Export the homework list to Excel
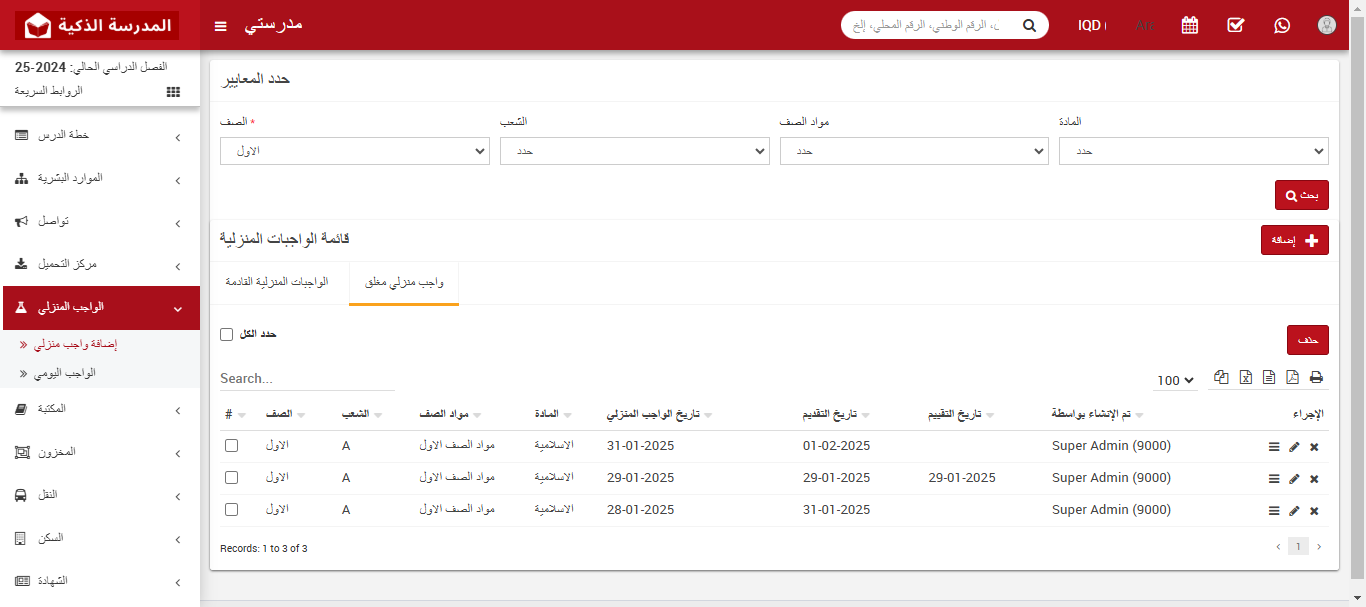Viewport: 1366px width, 607px height. tap(1245, 377)
